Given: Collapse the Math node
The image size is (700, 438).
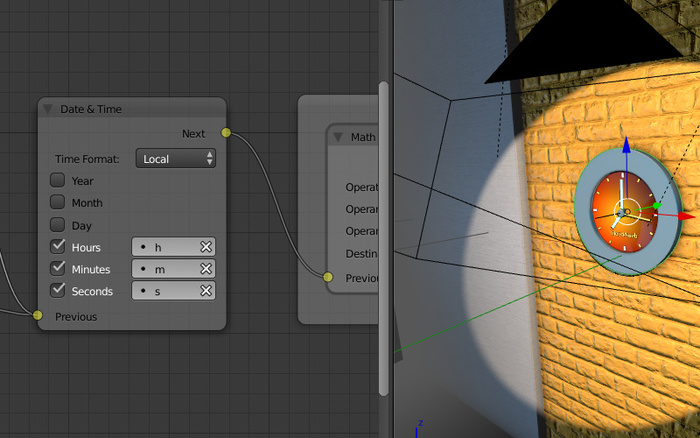Looking at the screenshot, I should coord(338,137).
